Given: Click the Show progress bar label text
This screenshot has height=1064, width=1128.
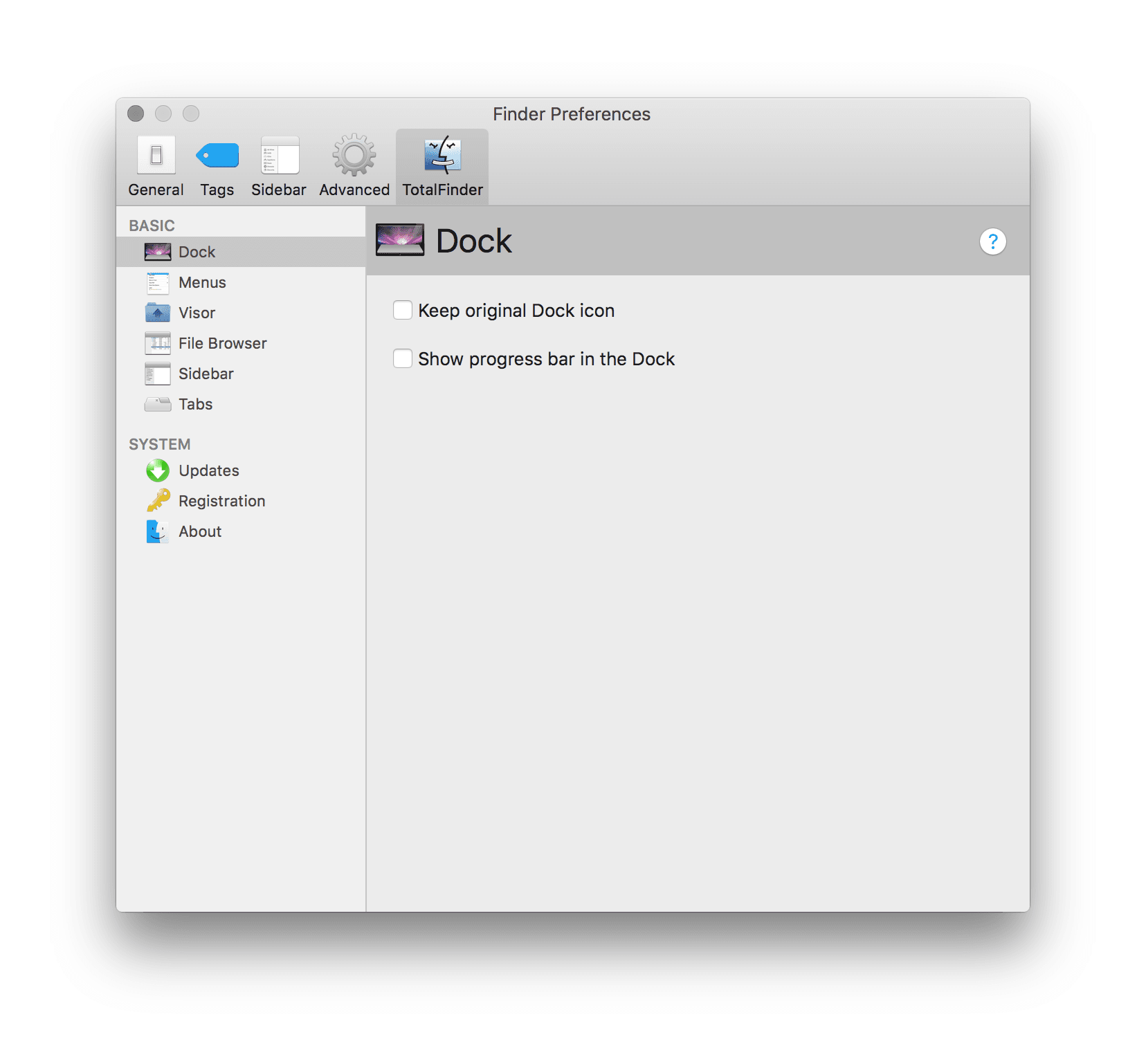Looking at the screenshot, I should (x=546, y=359).
